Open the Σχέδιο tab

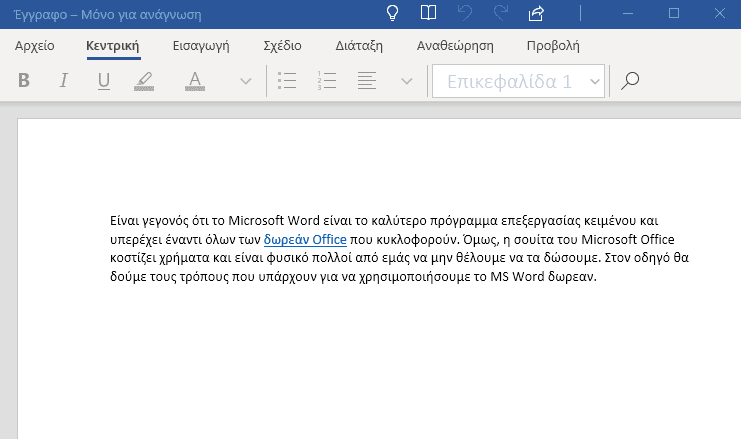tap(282, 46)
